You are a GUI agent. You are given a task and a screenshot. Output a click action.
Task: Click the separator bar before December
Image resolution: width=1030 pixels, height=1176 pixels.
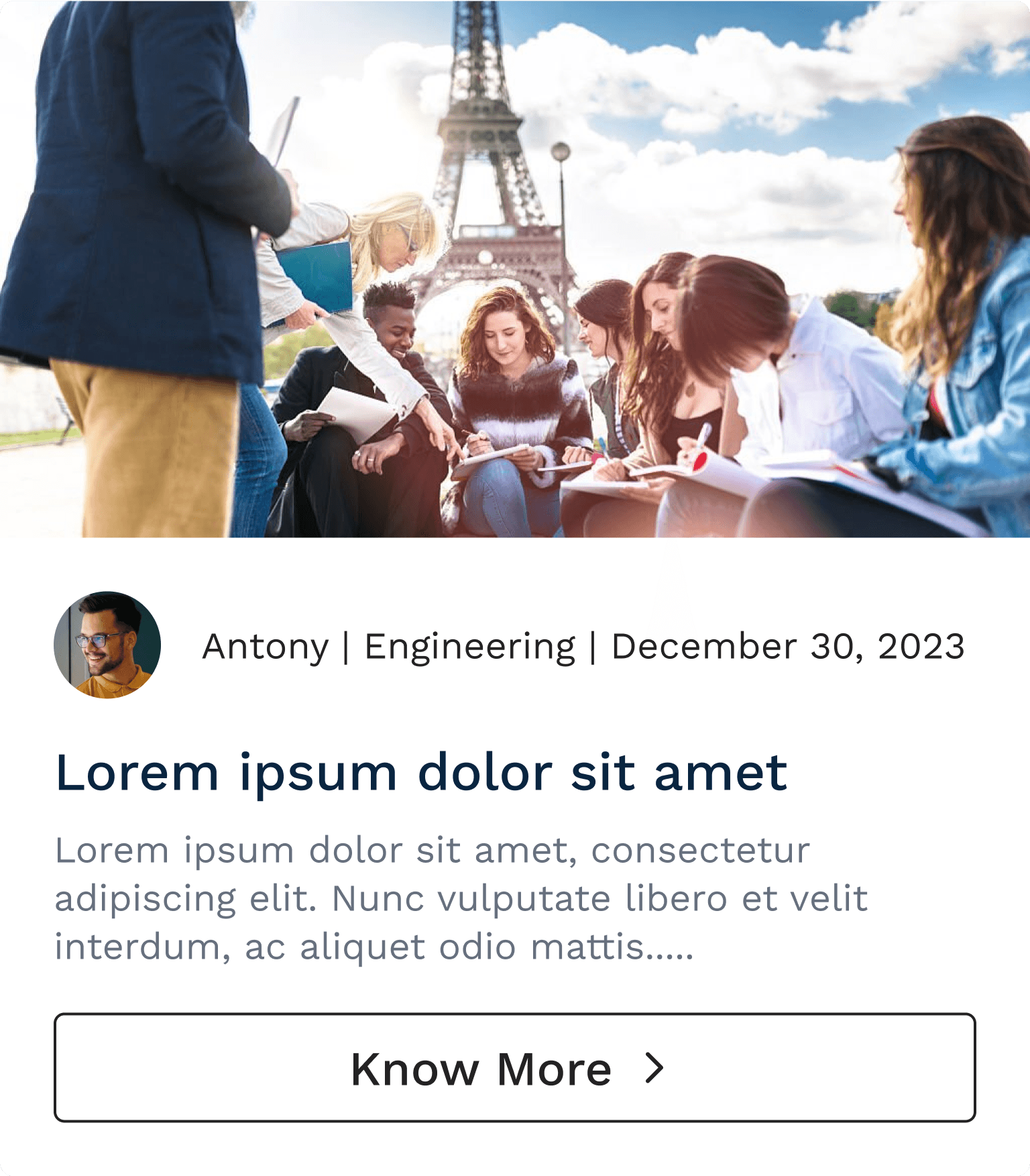(x=593, y=648)
